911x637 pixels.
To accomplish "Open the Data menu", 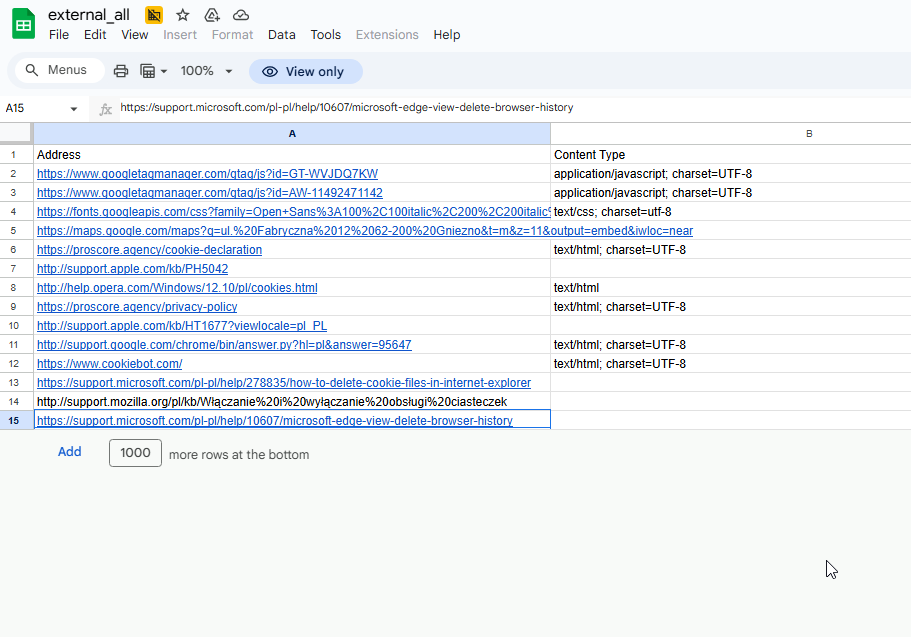I will coord(282,35).
